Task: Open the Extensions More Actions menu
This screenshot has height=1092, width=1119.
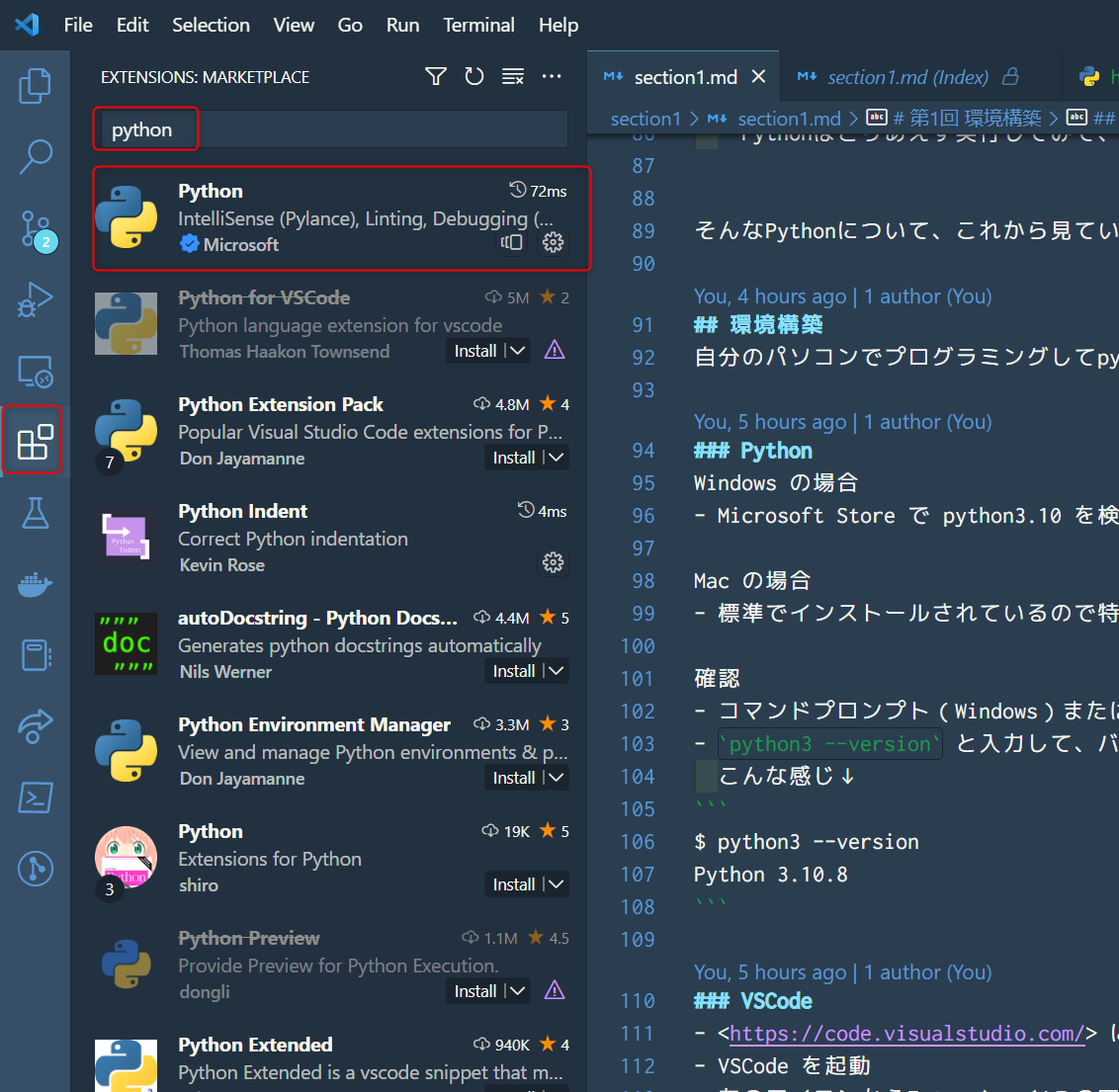Action: click(x=552, y=75)
